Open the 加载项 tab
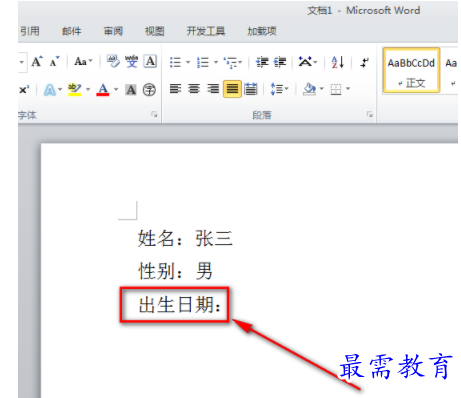The image size is (461, 398). (x=262, y=31)
